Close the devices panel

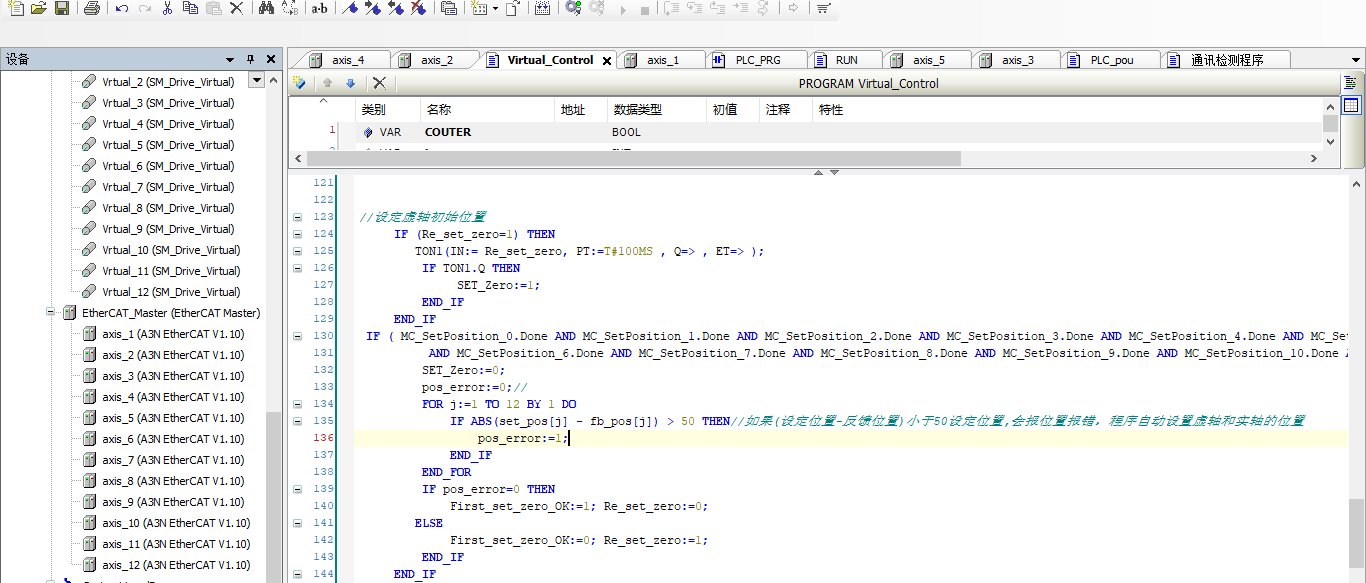(x=270, y=59)
